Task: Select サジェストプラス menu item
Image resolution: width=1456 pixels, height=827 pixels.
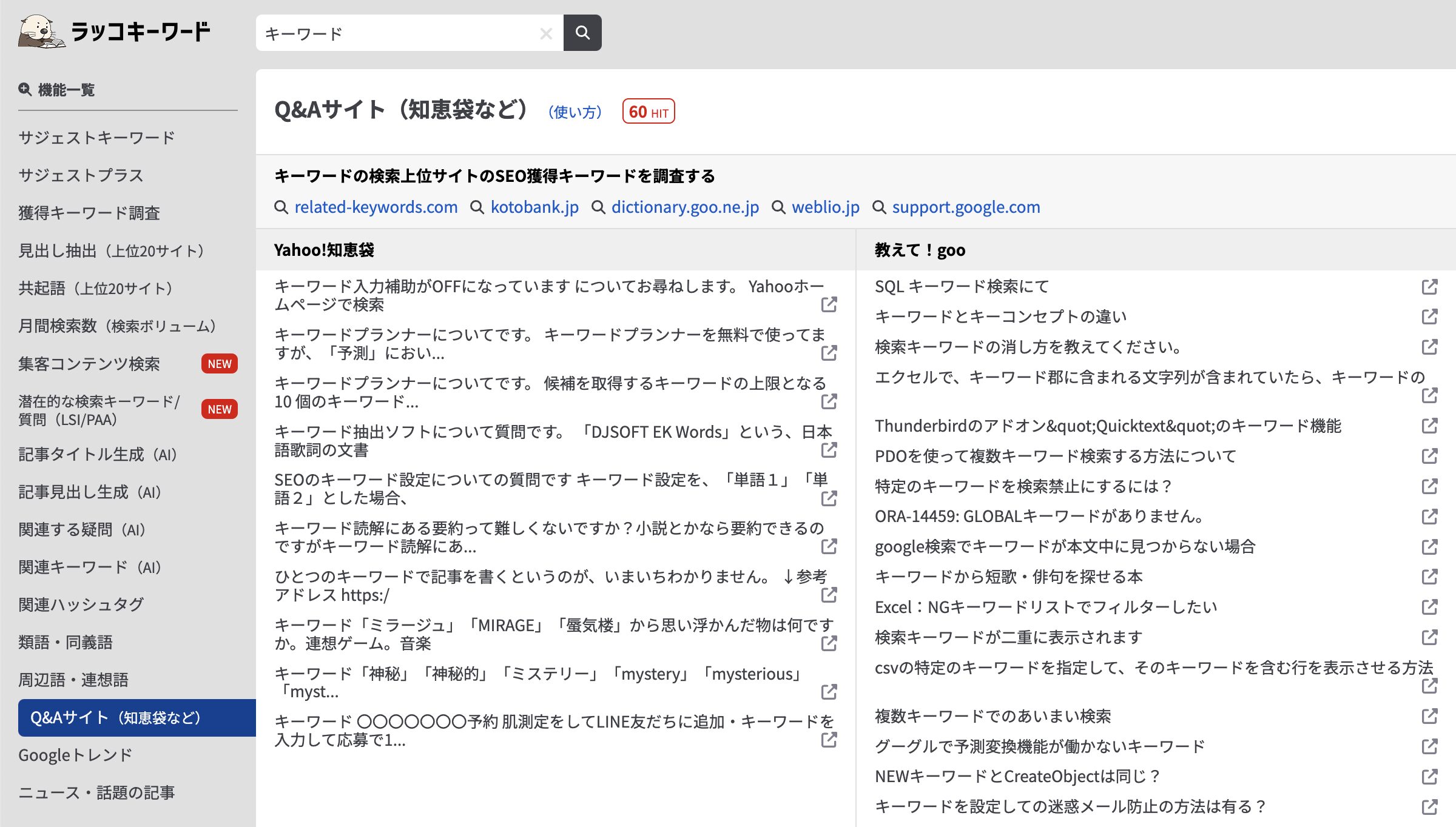Action: (x=81, y=175)
